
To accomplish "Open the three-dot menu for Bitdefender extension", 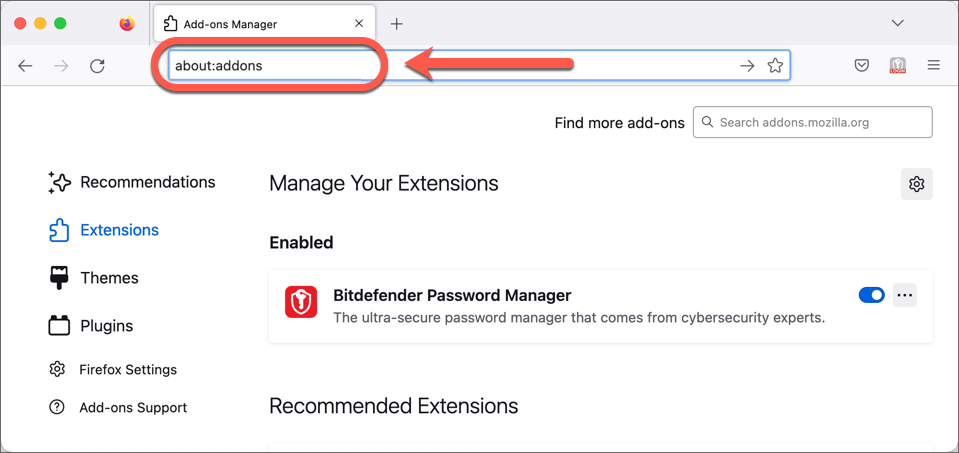I will [x=905, y=295].
